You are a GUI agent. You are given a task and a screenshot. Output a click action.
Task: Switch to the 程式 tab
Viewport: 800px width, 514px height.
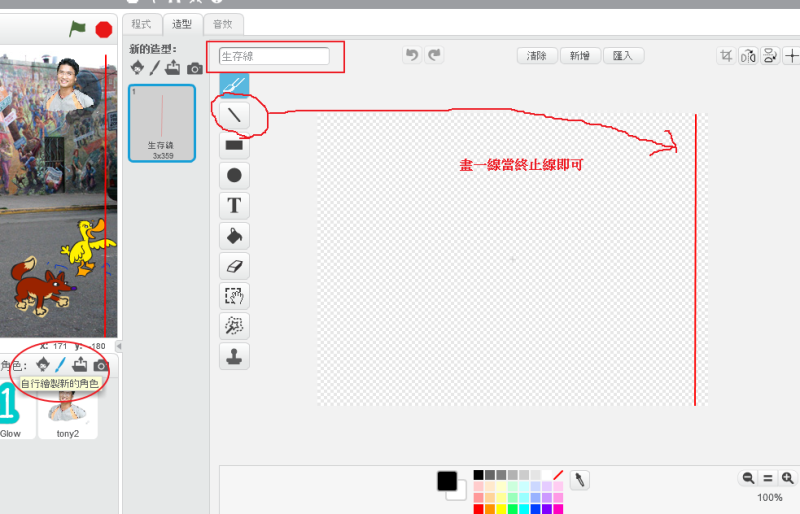click(142, 24)
